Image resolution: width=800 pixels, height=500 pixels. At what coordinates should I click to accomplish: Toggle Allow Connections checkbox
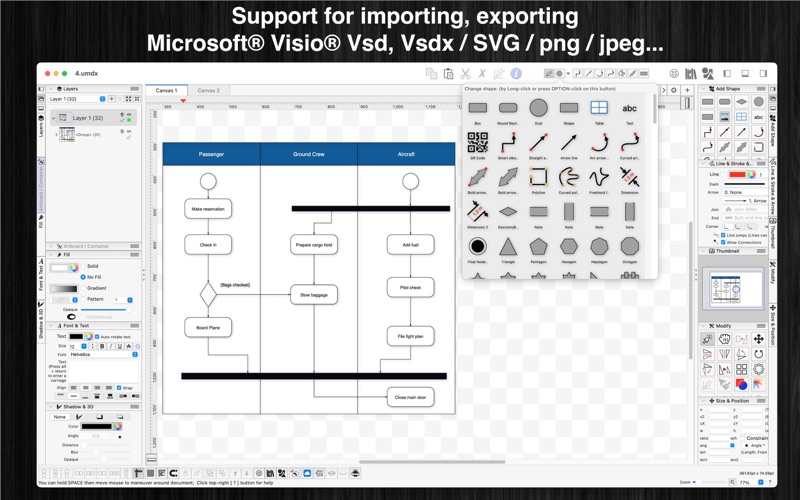click(723, 242)
